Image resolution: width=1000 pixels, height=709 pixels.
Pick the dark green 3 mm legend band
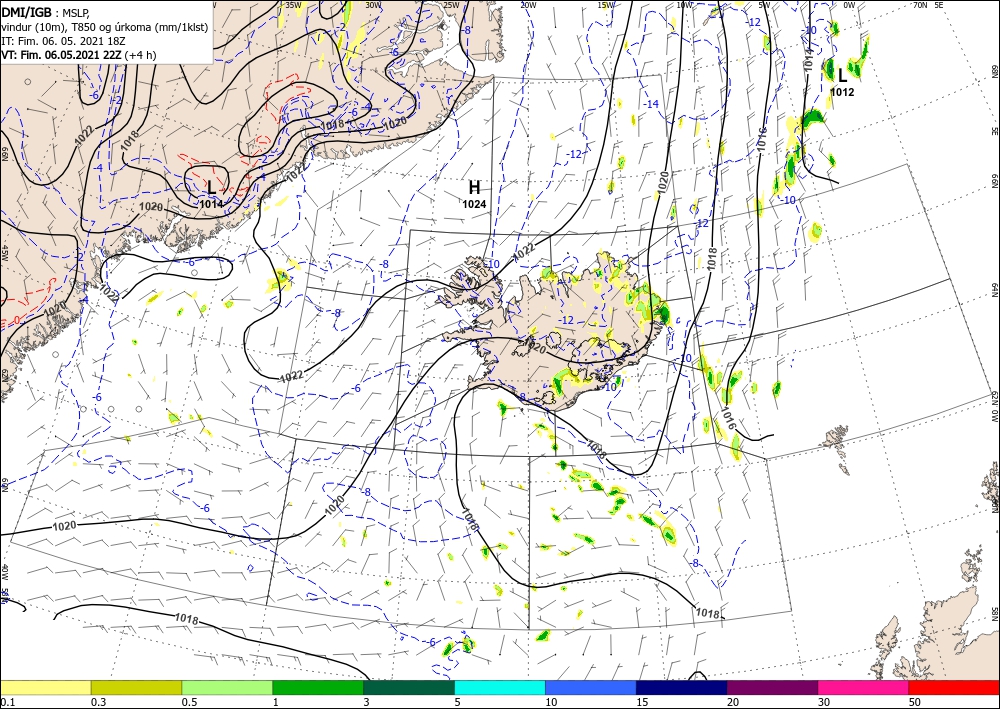(409, 688)
